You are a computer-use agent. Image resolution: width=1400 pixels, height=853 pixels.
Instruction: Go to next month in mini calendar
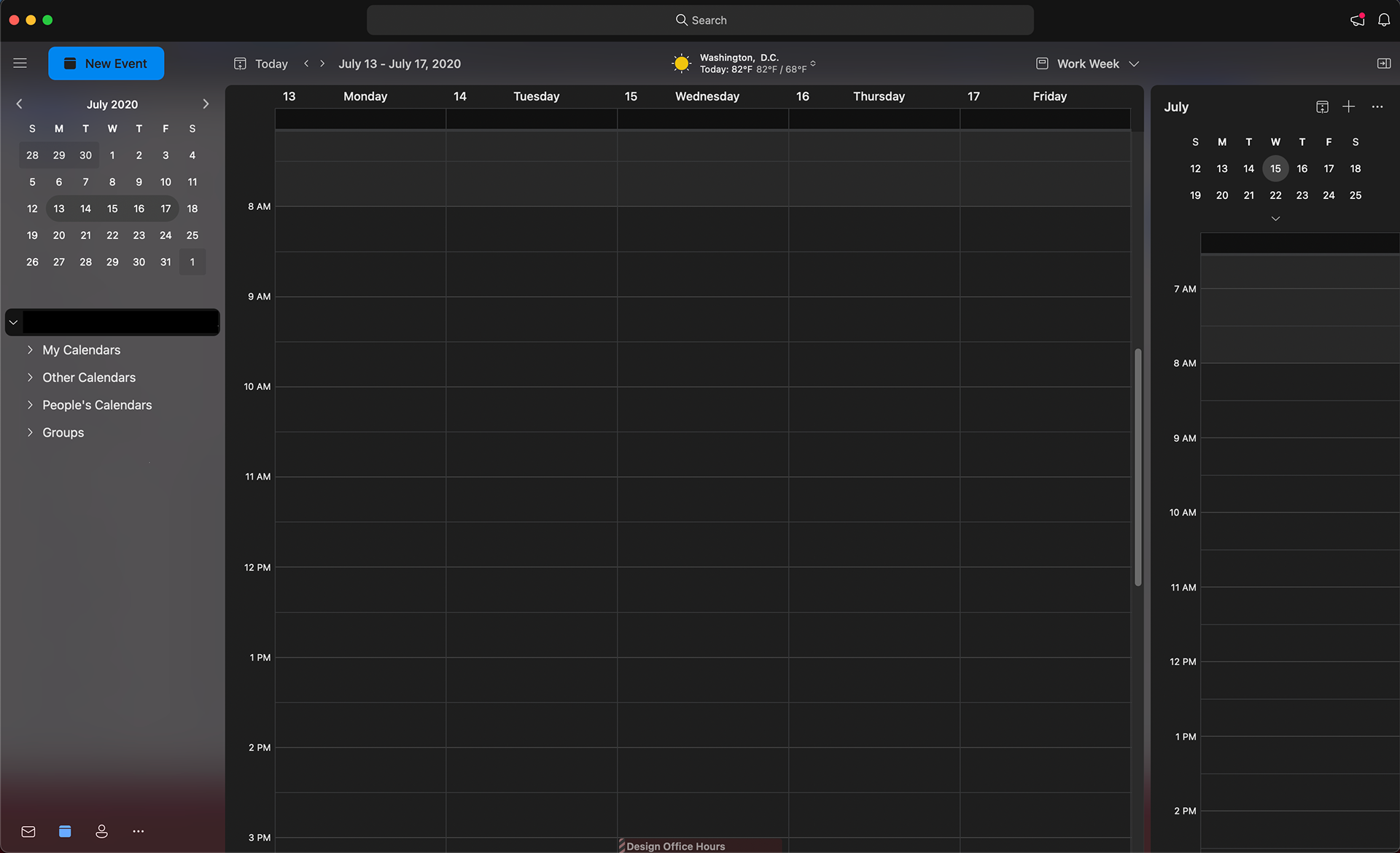(206, 104)
